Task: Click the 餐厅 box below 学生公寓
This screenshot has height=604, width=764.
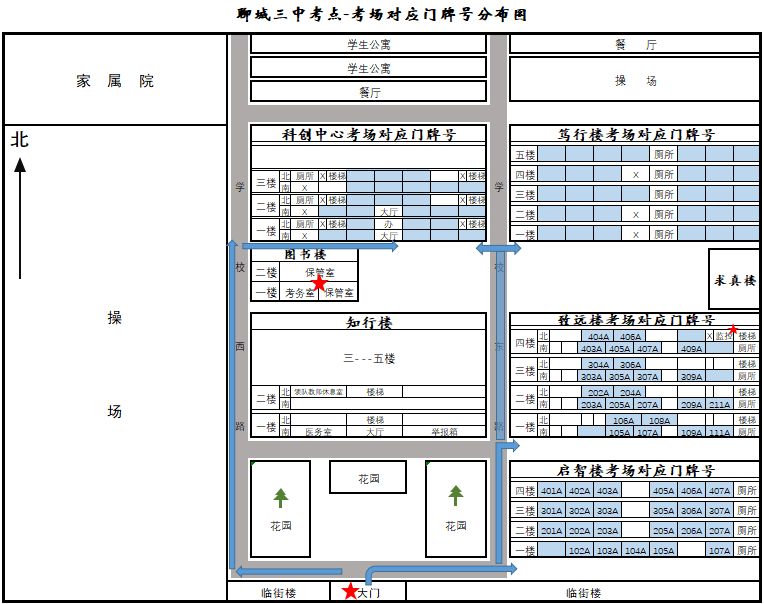Action: (369, 91)
